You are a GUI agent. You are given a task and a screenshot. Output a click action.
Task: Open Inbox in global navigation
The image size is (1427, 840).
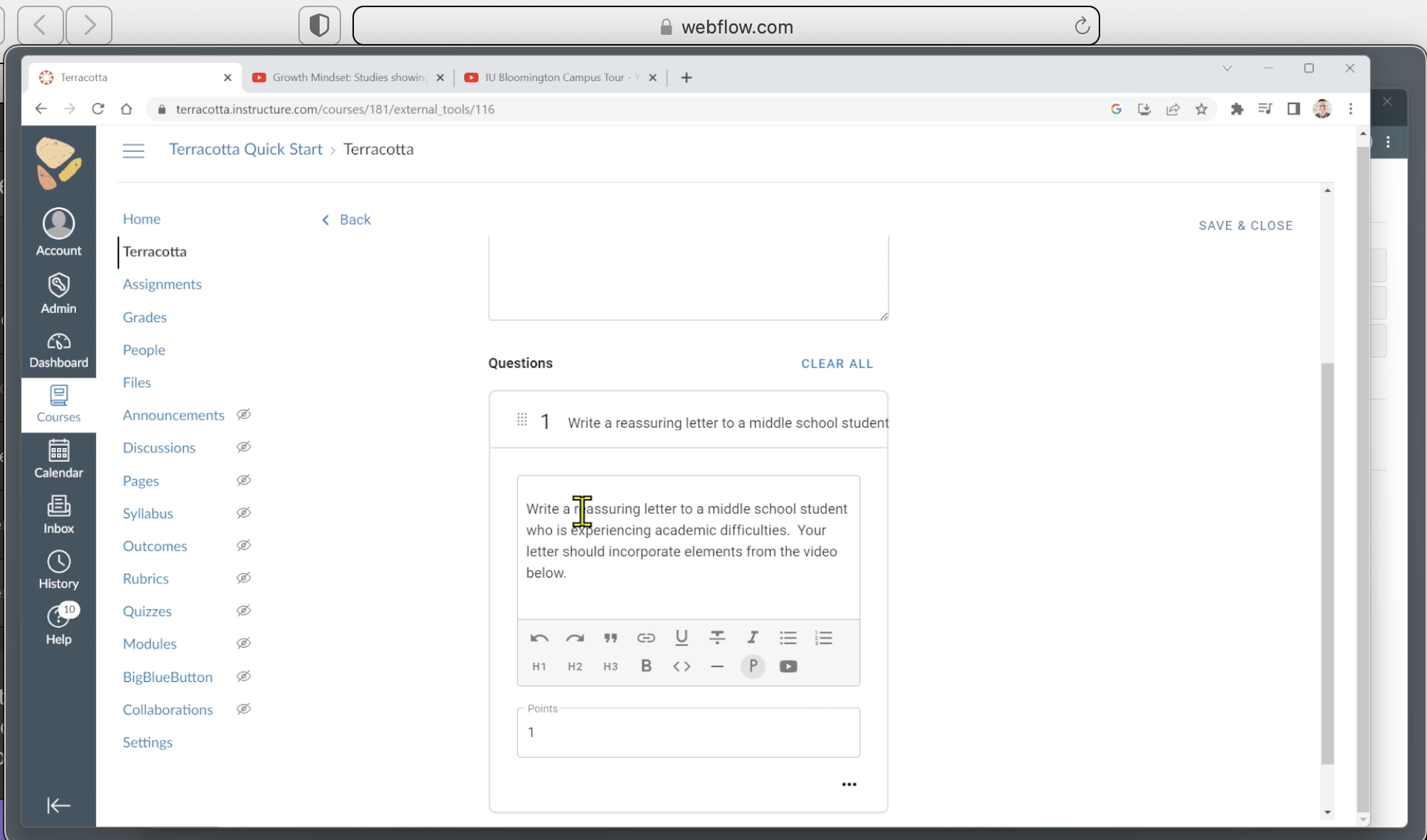tap(58, 515)
